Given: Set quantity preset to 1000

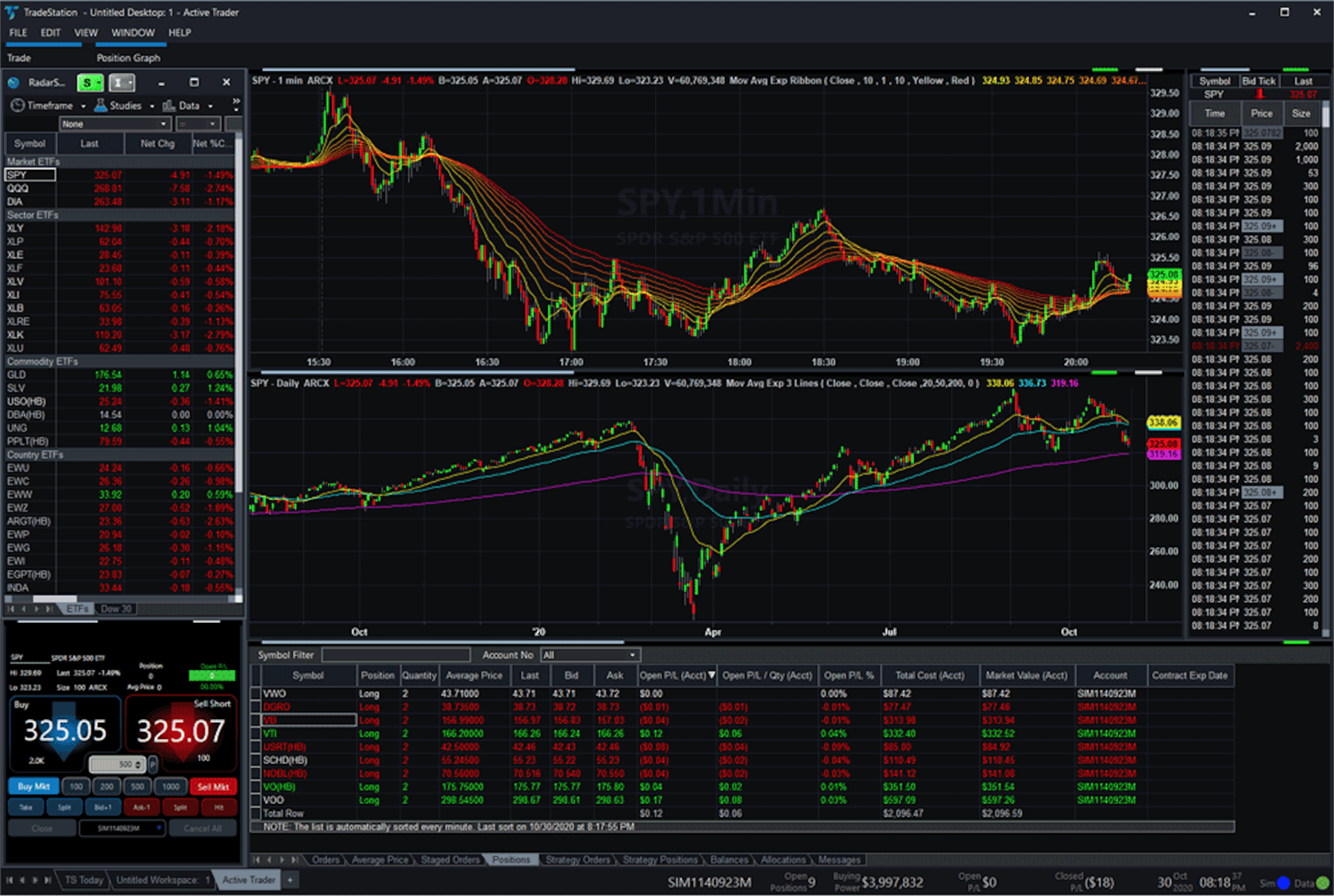Looking at the screenshot, I should click(171, 786).
